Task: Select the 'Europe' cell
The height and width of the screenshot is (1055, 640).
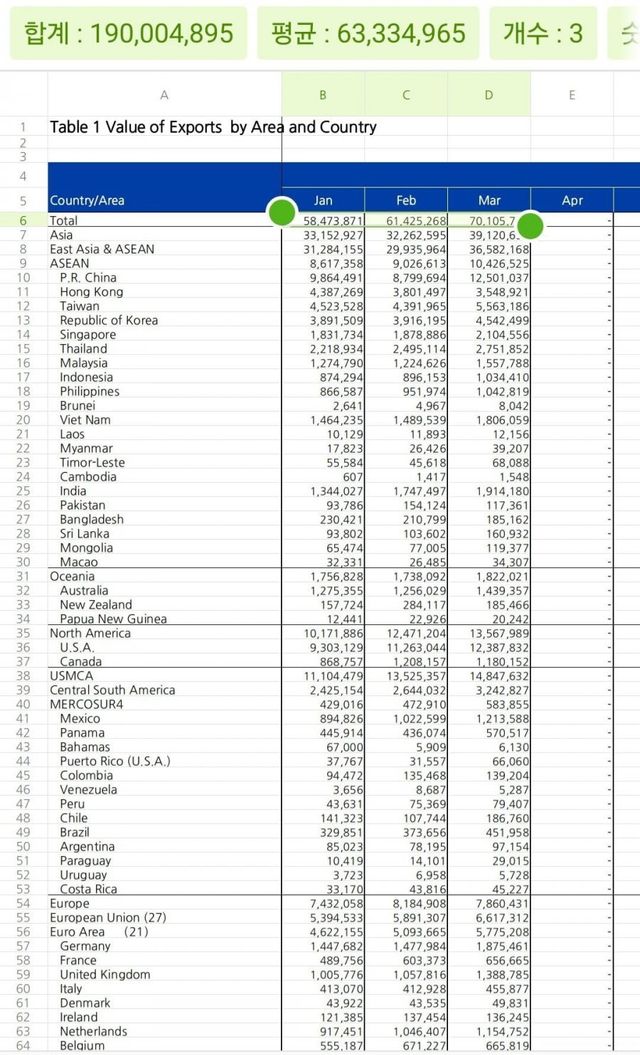Action: 165,903
